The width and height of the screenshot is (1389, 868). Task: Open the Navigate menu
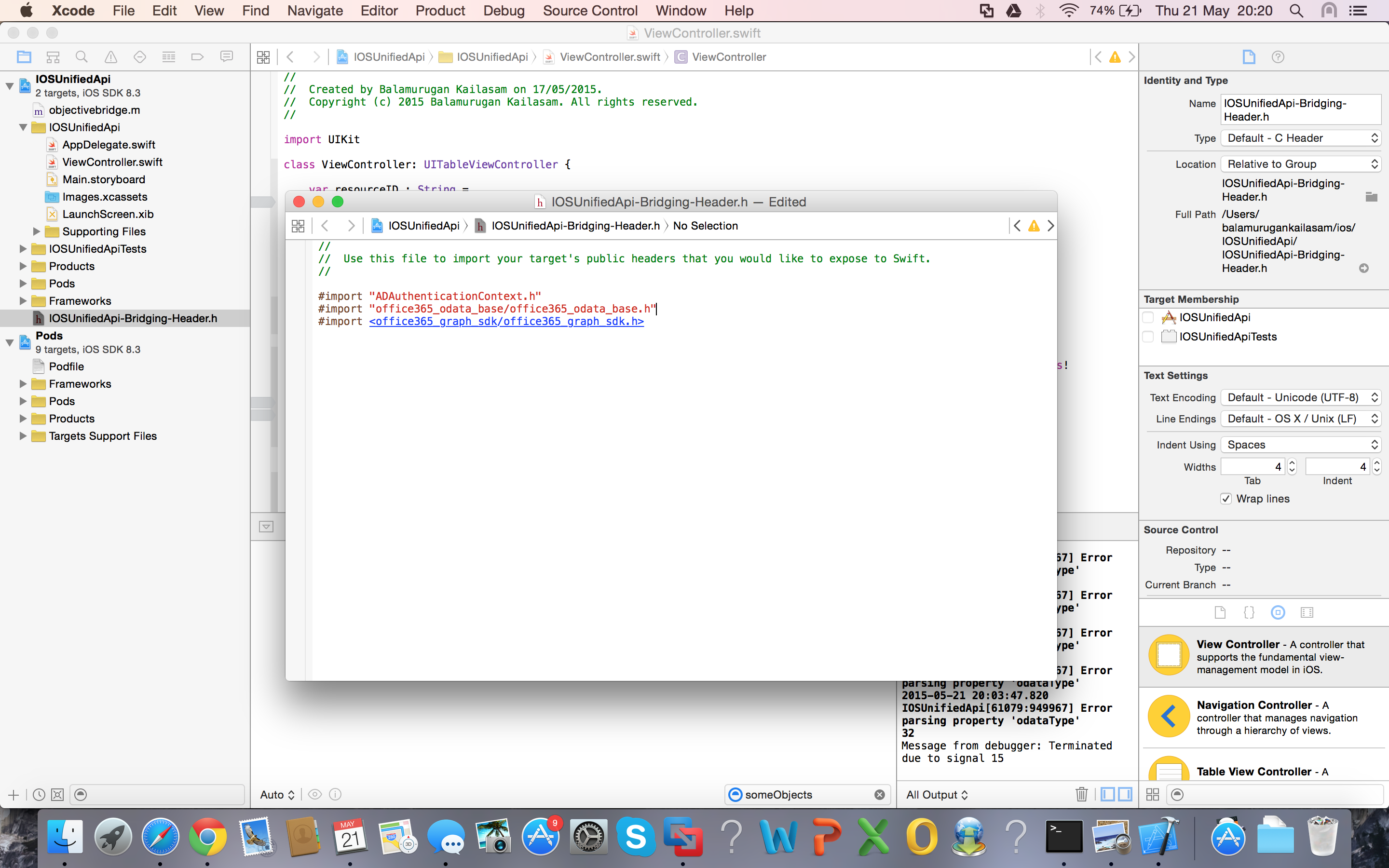tap(314, 10)
